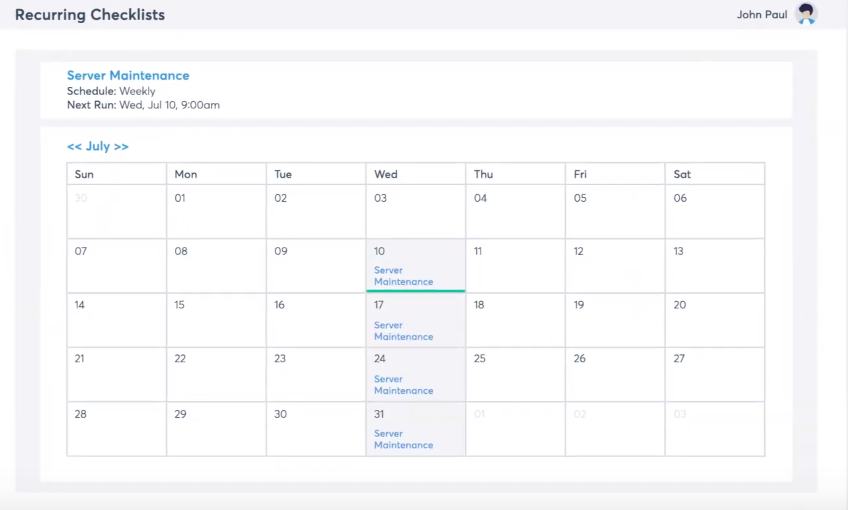Select calendar day 08

[216, 266]
